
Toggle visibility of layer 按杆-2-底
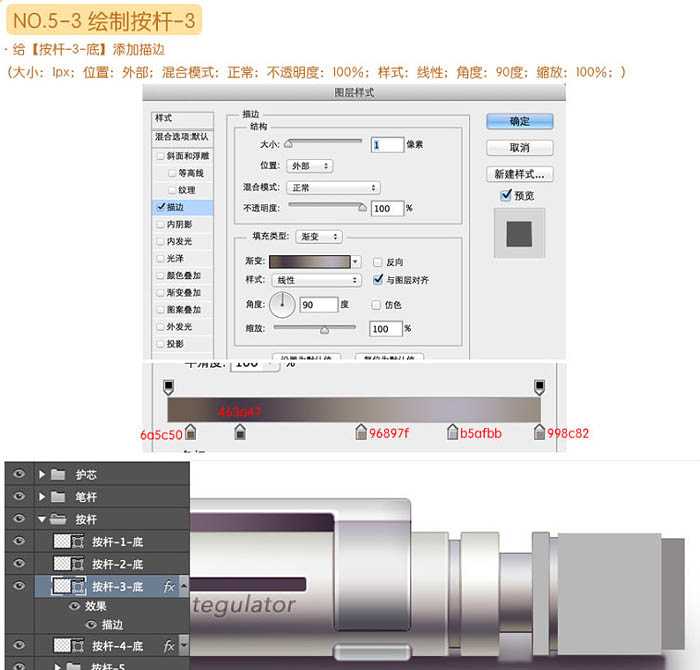pyautogui.click(x=19, y=563)
